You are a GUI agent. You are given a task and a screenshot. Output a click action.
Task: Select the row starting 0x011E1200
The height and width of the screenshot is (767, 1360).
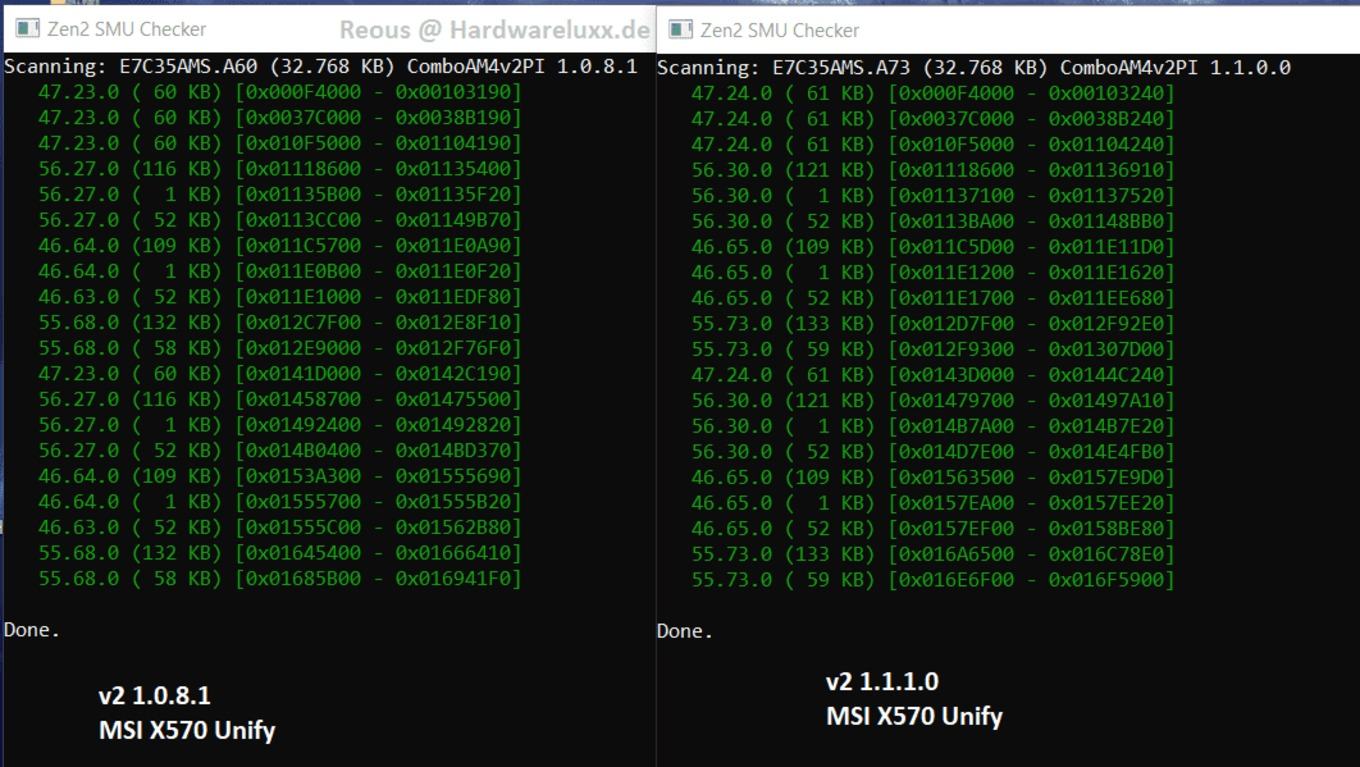(x=933, y=272)
